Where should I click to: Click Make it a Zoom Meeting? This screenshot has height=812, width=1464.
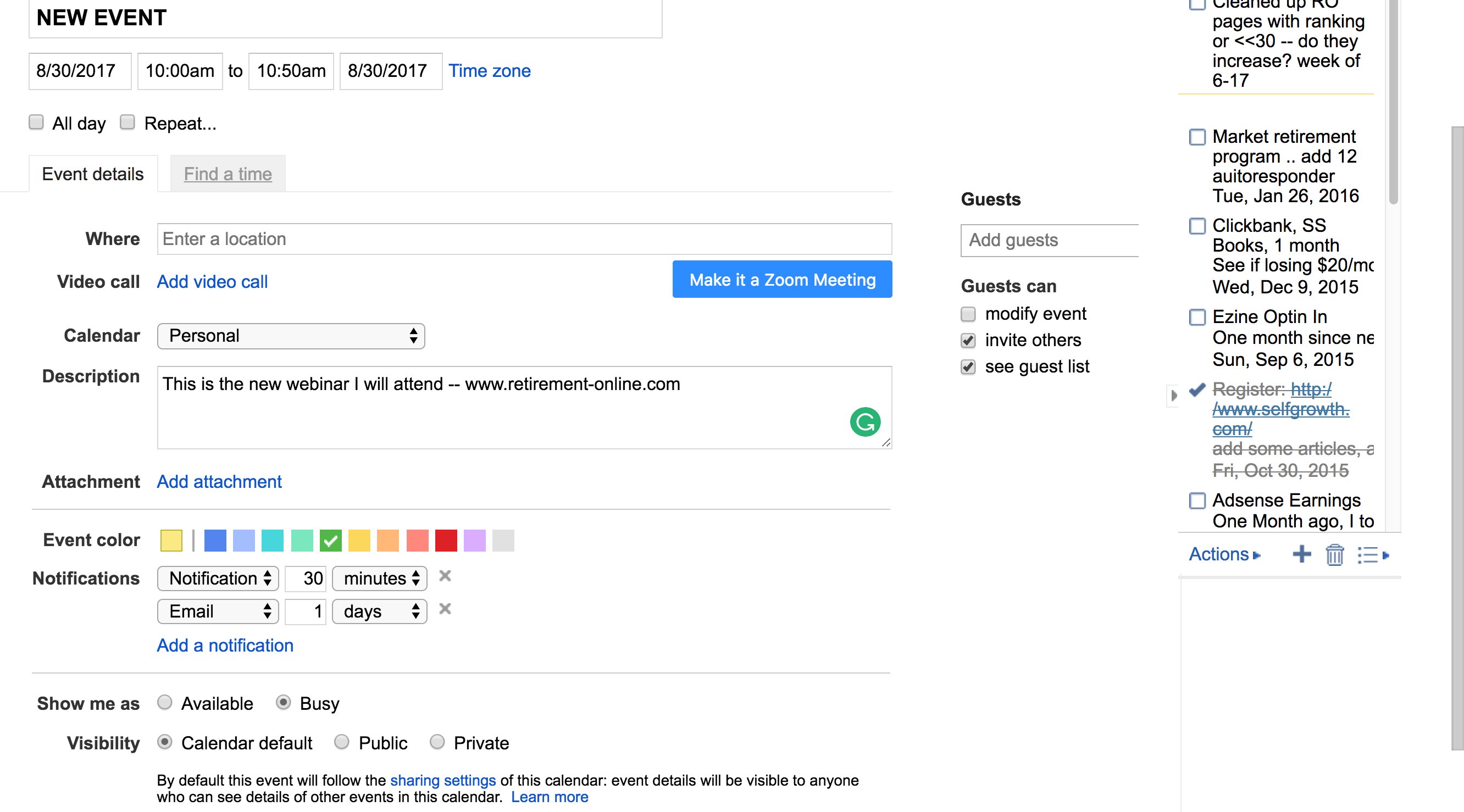[781, 280]
